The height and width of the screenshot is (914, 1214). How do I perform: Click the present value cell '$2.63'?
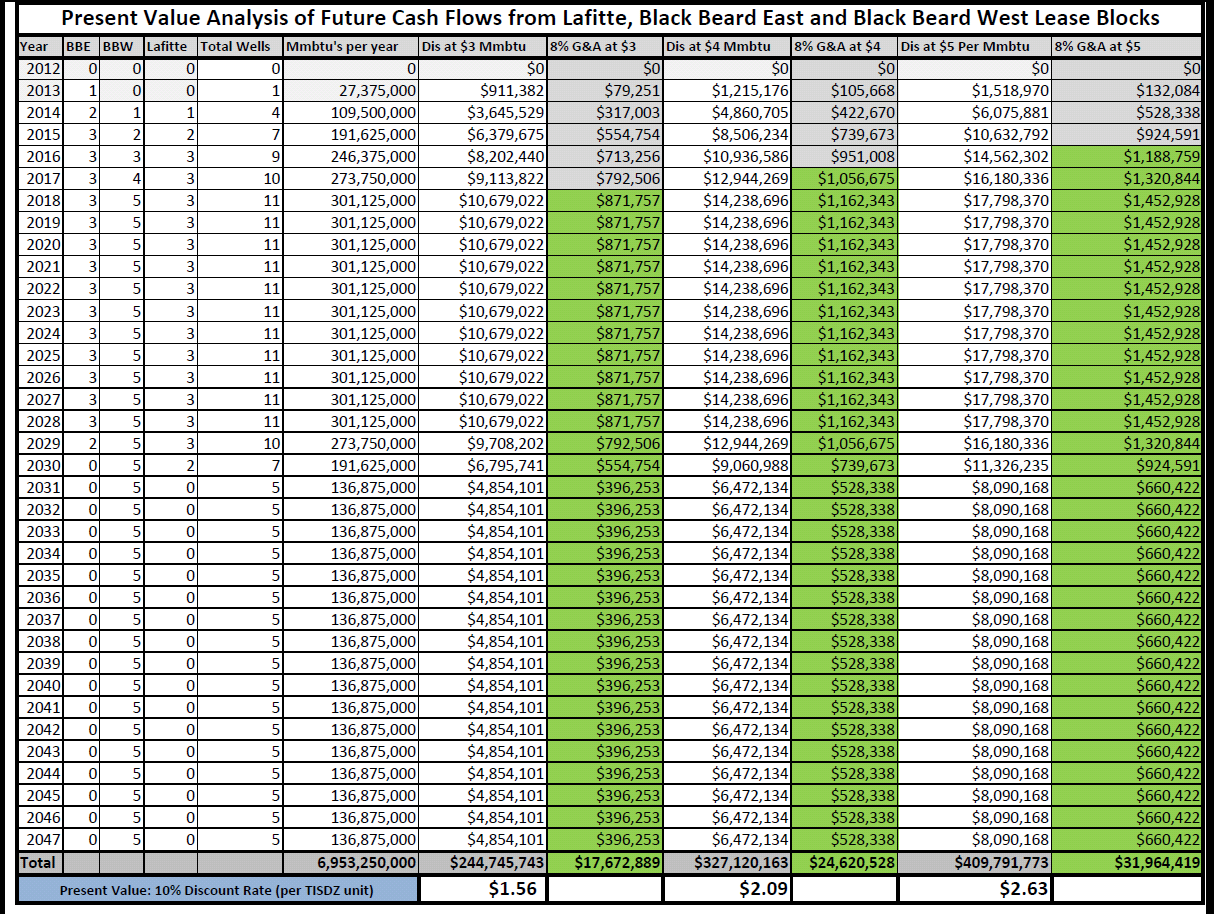[x=975, y=889]
